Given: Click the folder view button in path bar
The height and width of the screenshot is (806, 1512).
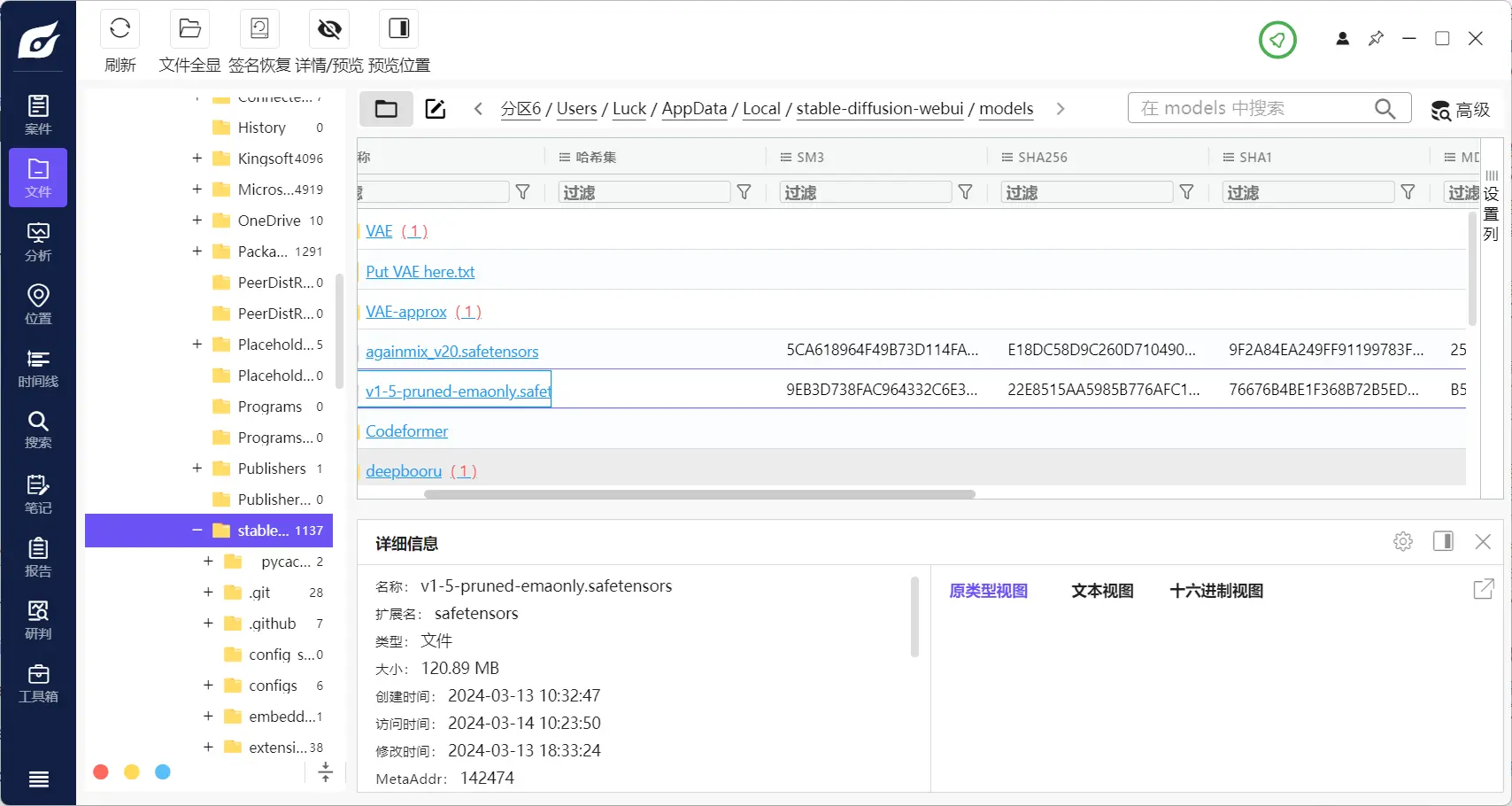Looking at the screenshot, I should tap(386, 109).
